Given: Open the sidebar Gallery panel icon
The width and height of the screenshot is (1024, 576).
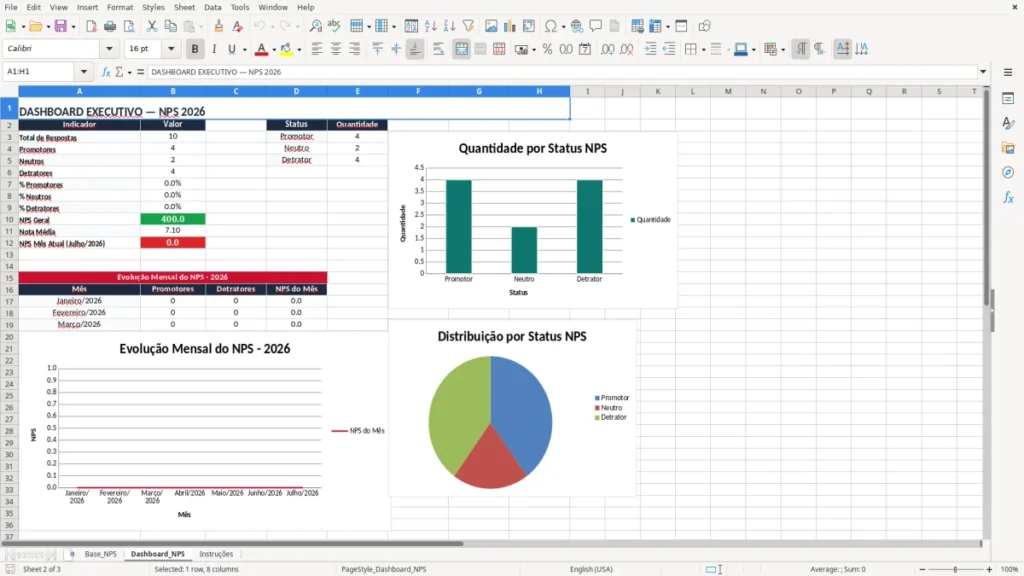Looking at the screenshot, I should pos(1008,148).
